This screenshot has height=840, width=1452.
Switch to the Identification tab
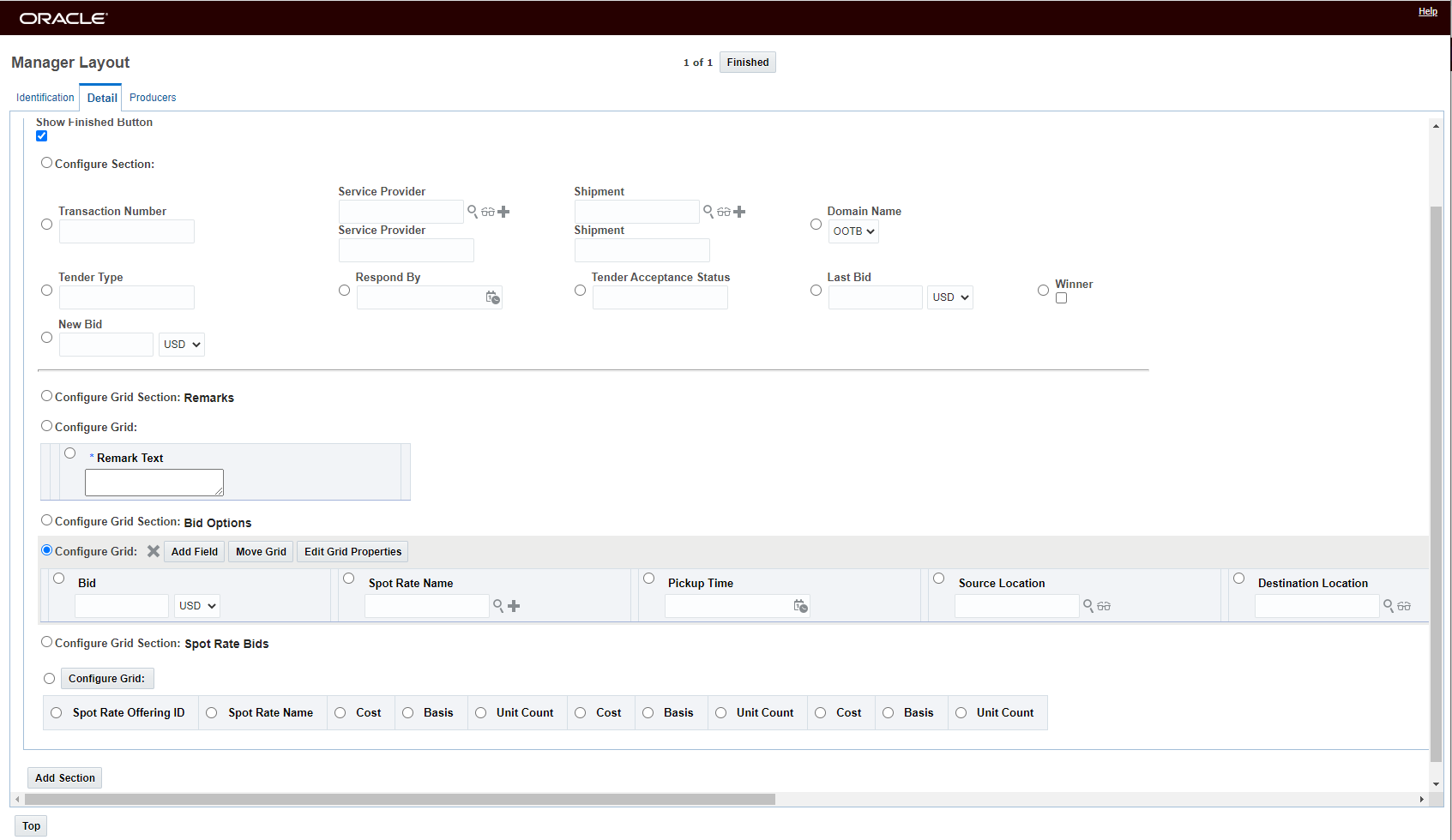[x=45, y=98]
